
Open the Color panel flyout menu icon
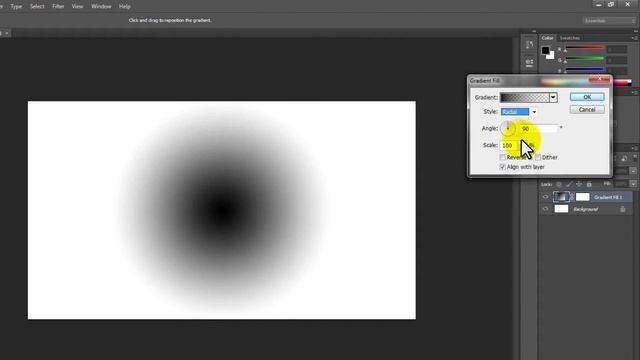pos(634,38)
